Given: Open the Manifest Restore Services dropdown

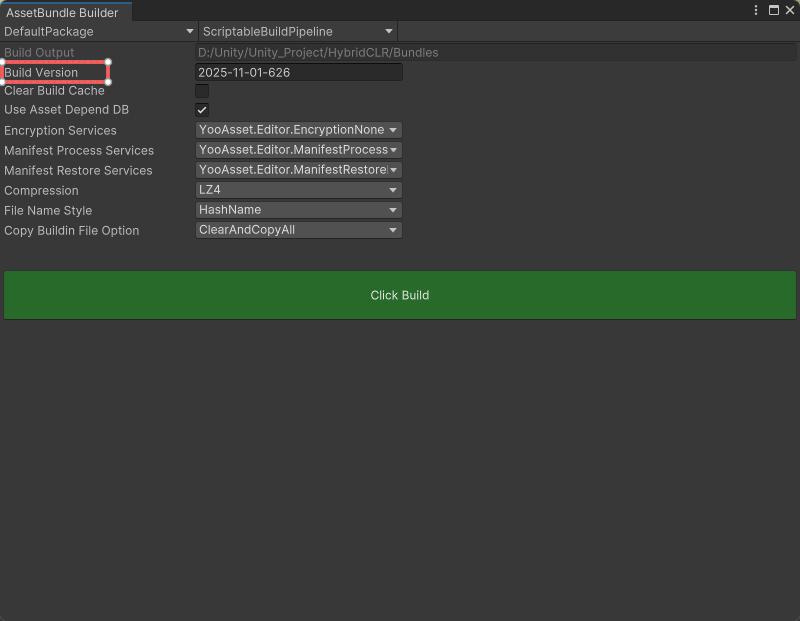Looking at the screenshot, I should (x=299, y=170).
